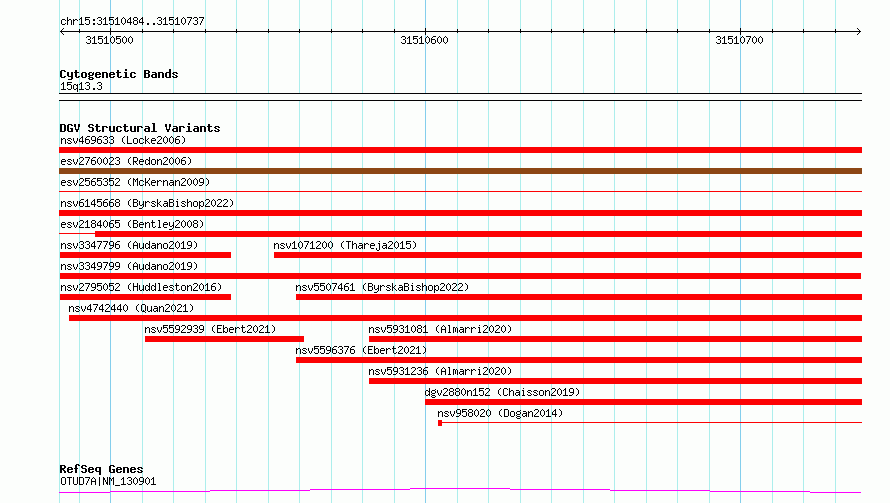Click the Cytogenetic Bands track title
The image size is (890, 503).
pos(119,74)
